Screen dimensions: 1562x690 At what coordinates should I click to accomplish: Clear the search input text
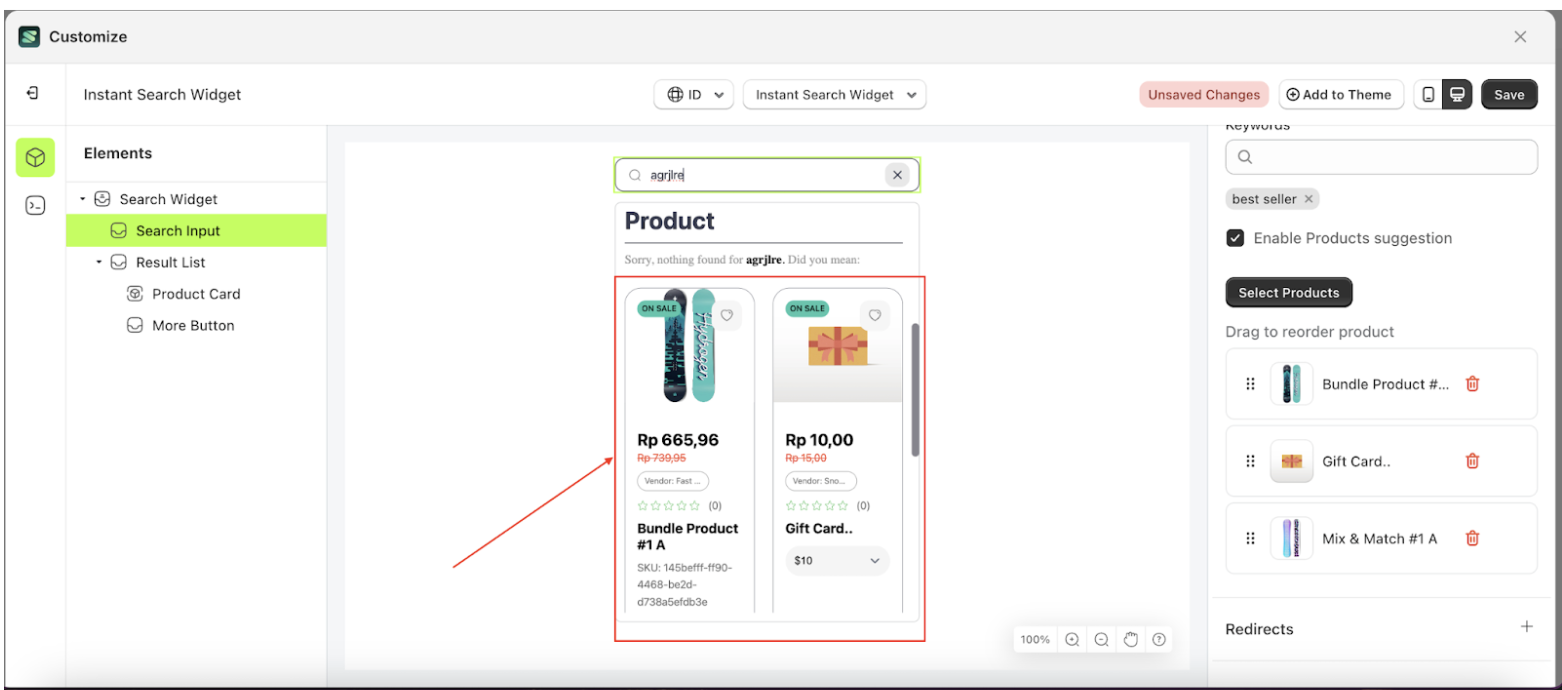(x=897, y=175)
